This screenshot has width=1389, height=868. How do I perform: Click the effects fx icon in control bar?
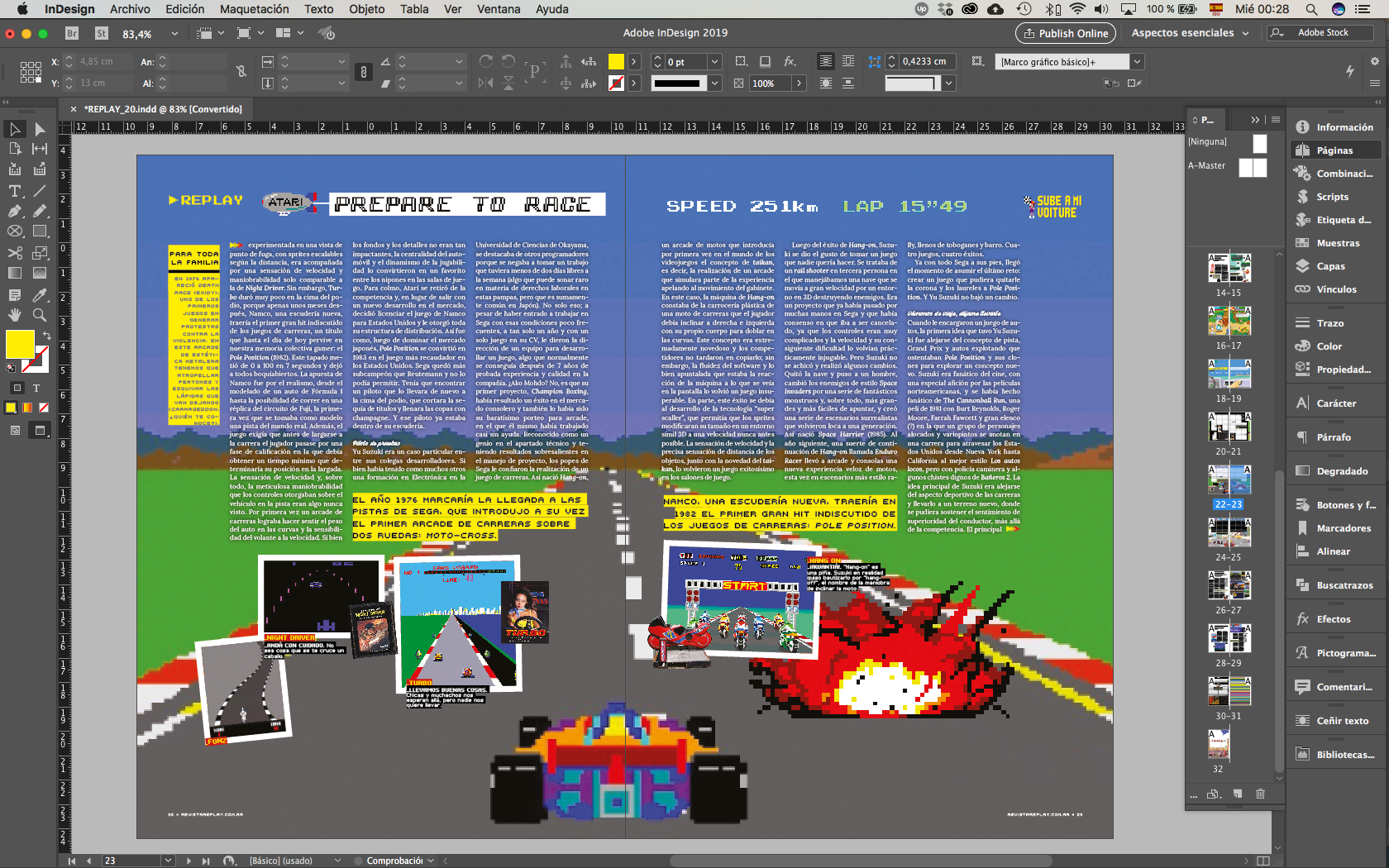click(790, 61)
